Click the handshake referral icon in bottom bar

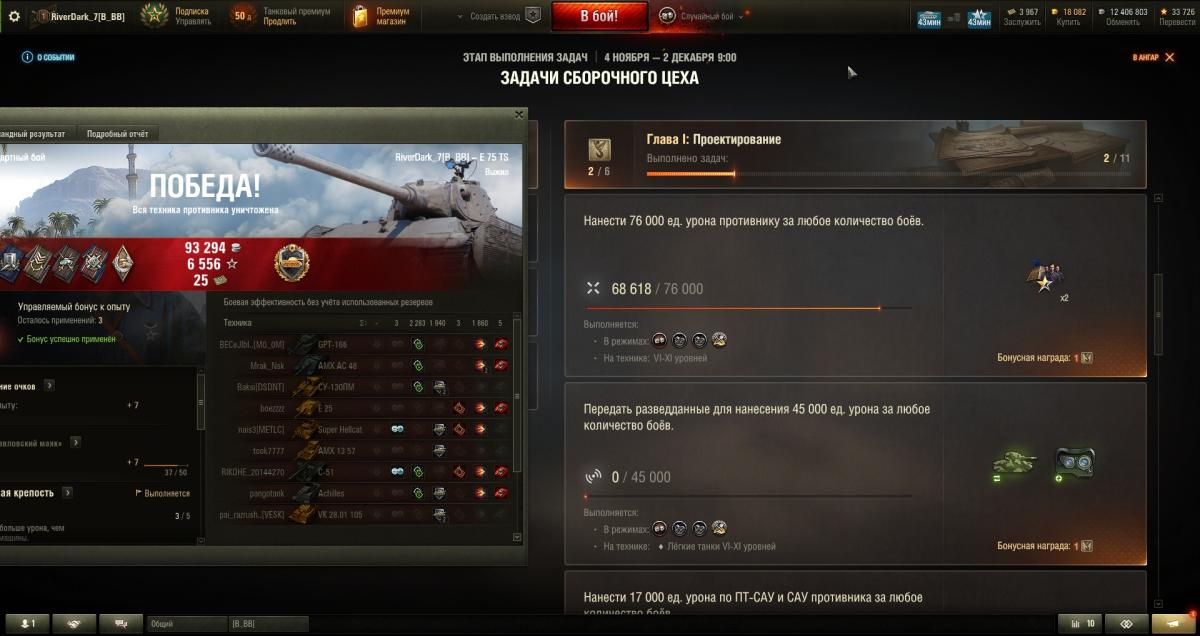pos(74,623)
